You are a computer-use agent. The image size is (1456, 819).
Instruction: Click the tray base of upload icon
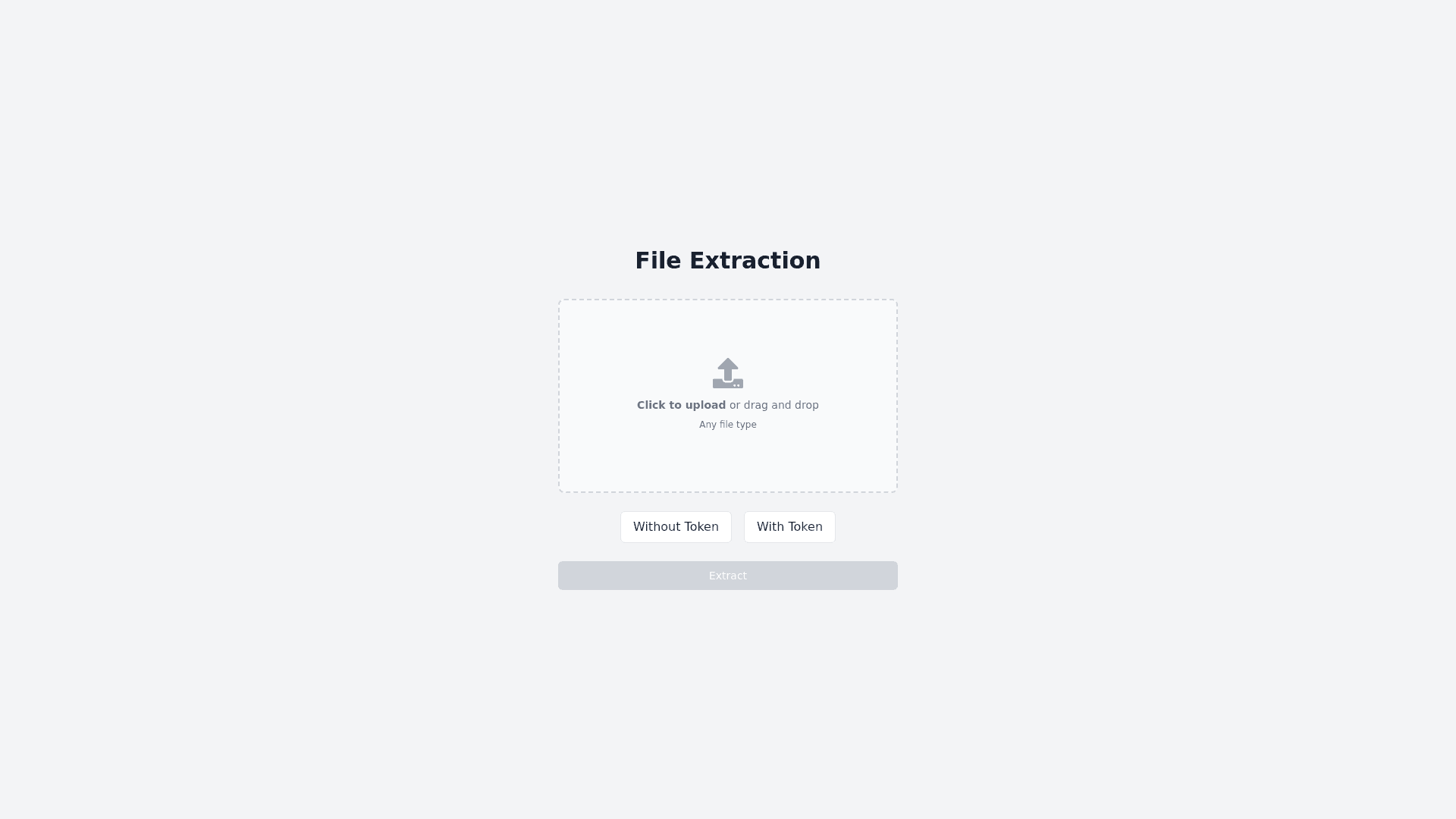tap(728, 384)
